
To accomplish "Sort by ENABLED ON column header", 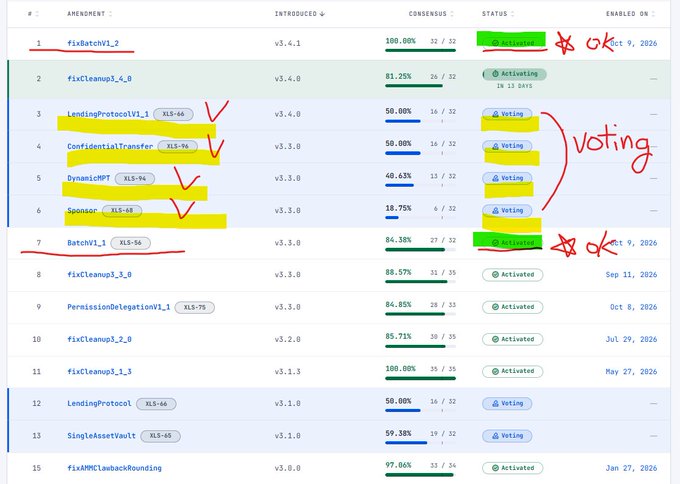I will (x=631, y=14).
